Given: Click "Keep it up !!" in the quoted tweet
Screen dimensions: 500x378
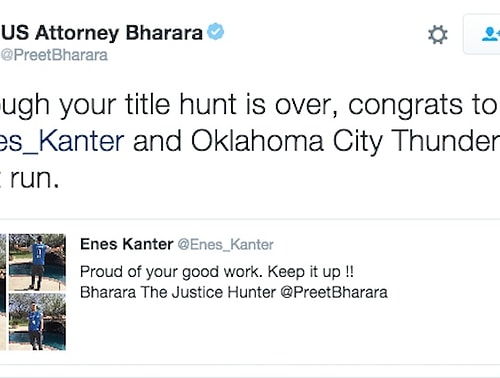Looking at the screenshot, I should pos(311,272).
